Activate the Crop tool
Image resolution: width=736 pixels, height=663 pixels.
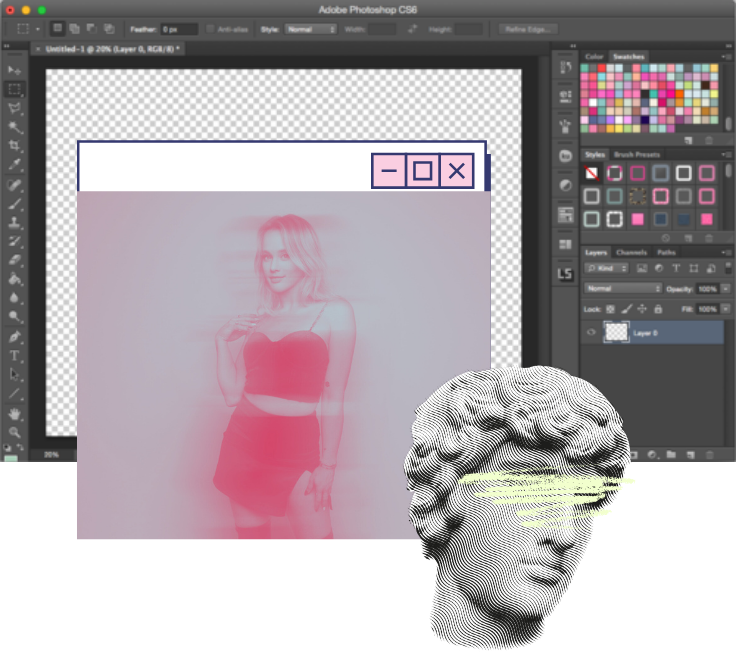click(x=15, y=146)
